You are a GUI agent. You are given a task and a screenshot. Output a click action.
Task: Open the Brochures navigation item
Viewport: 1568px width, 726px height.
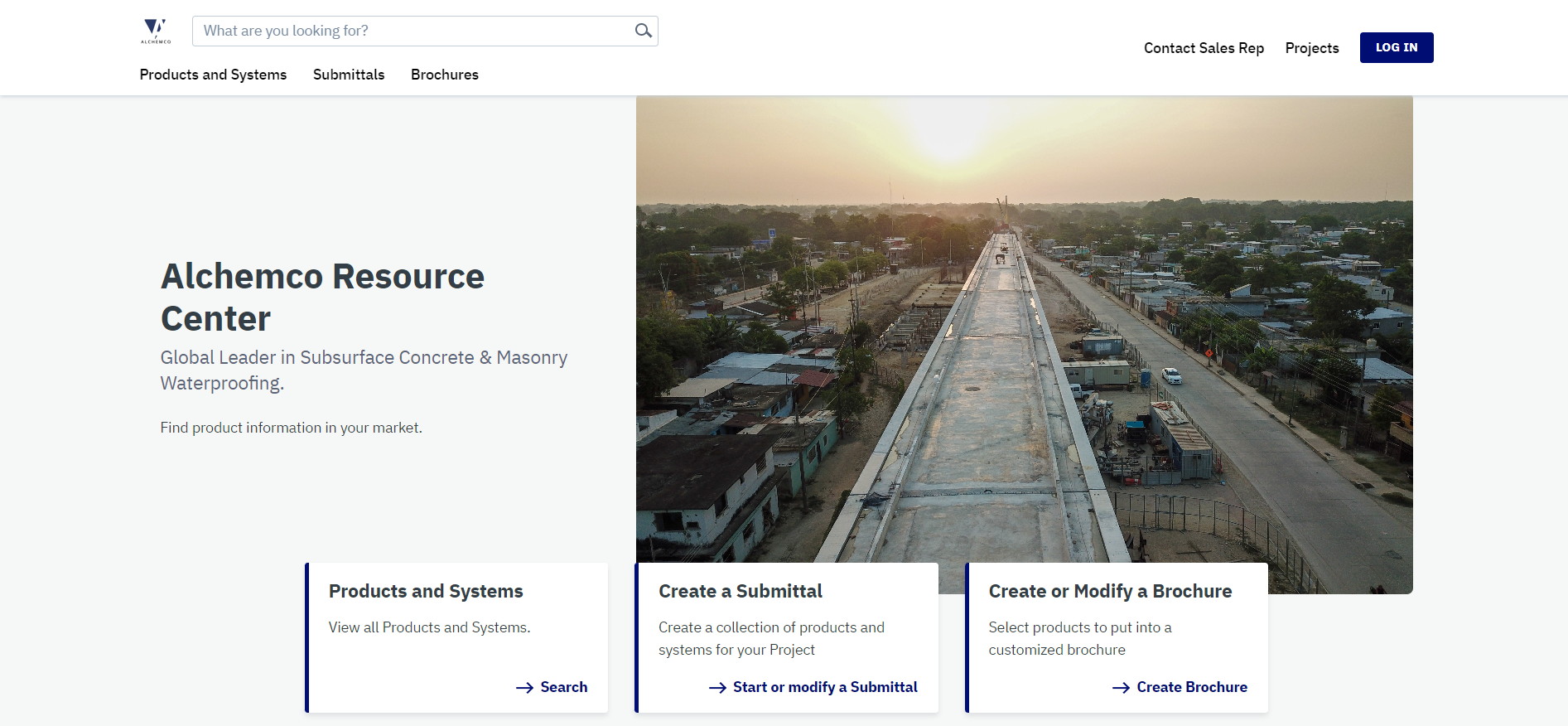pos(445,75)
